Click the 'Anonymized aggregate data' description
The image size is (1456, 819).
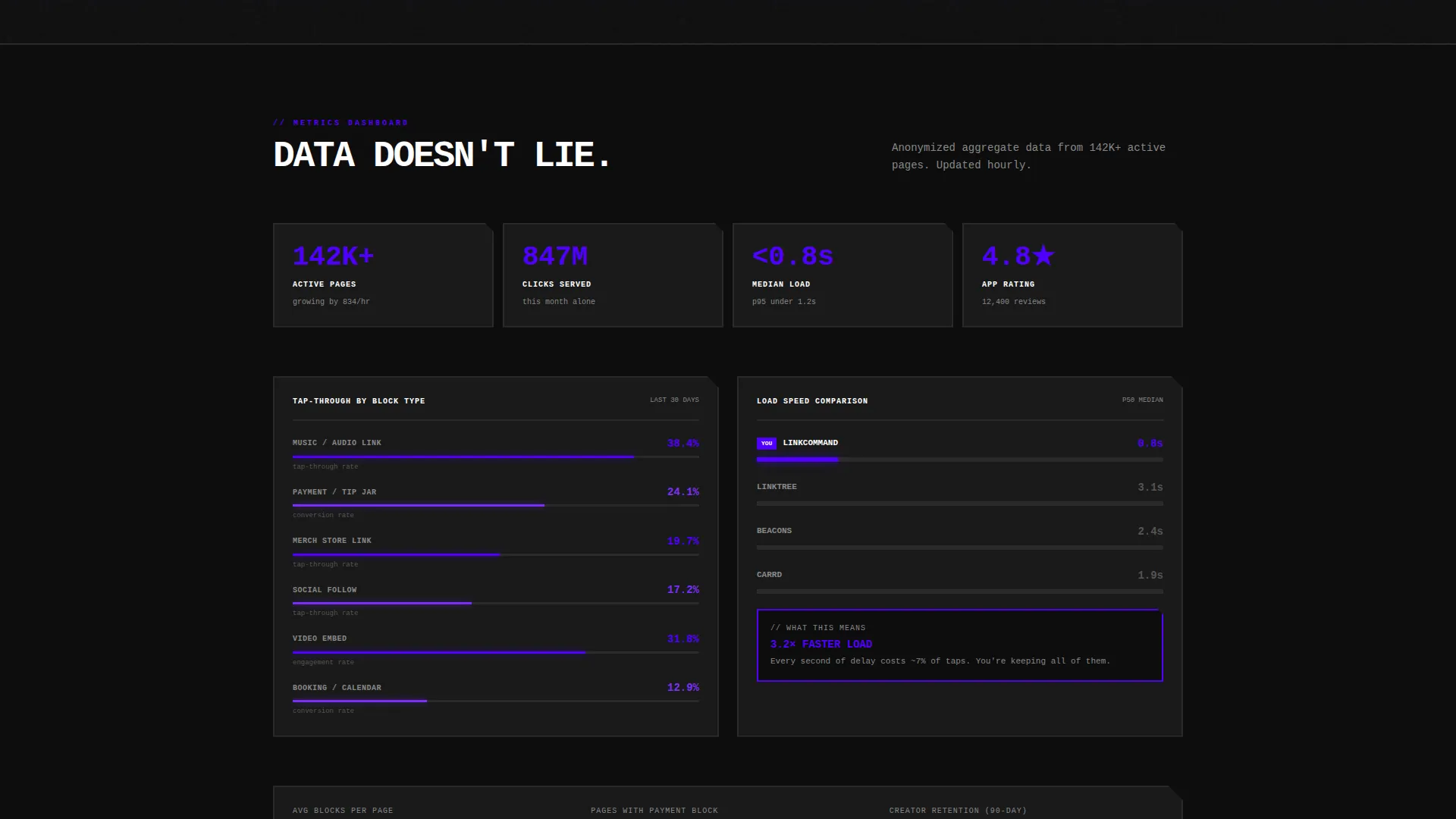tap(1028, 156)
